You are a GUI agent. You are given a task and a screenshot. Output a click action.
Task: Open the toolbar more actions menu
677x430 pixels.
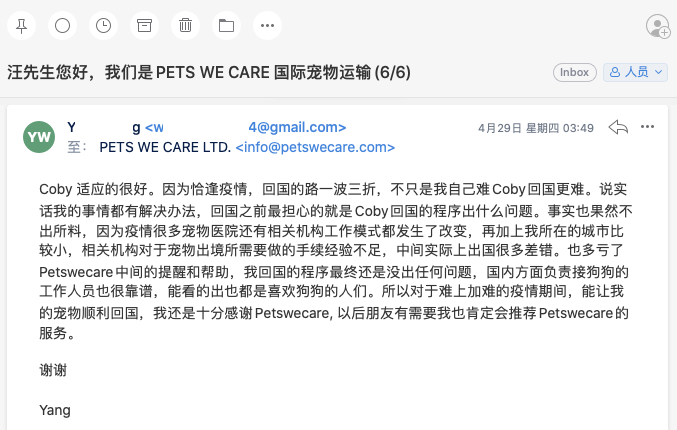coord(266,24)
